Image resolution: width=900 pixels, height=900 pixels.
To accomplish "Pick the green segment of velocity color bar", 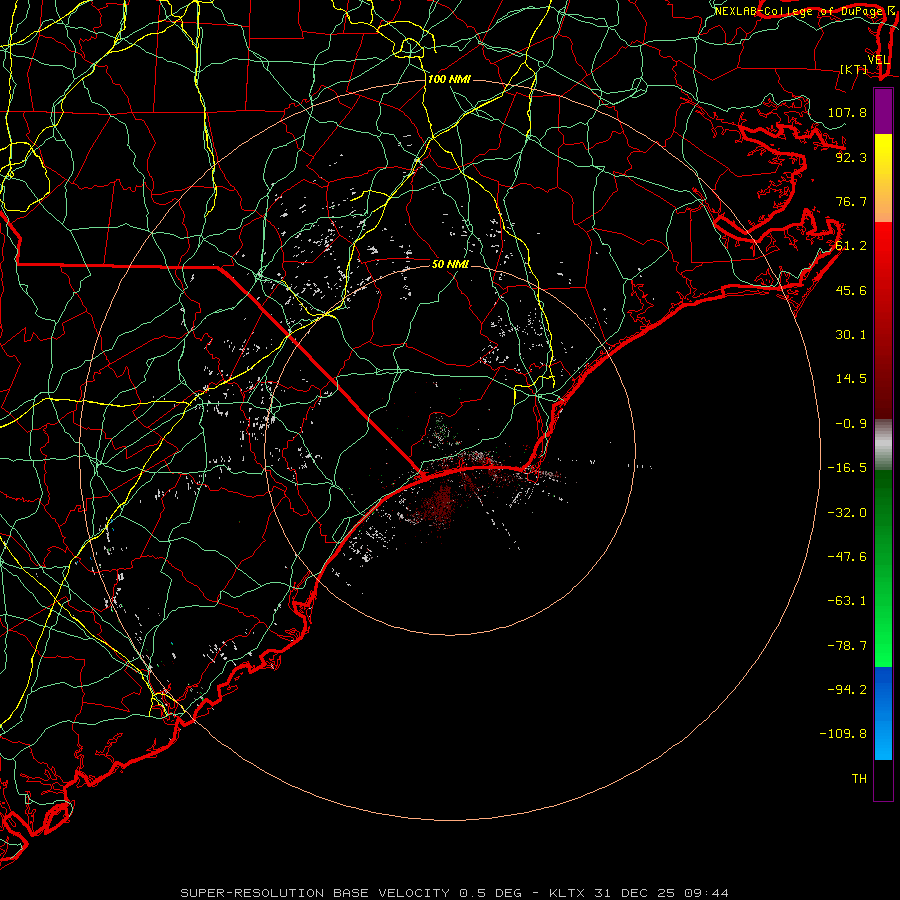I will (883, 568).
